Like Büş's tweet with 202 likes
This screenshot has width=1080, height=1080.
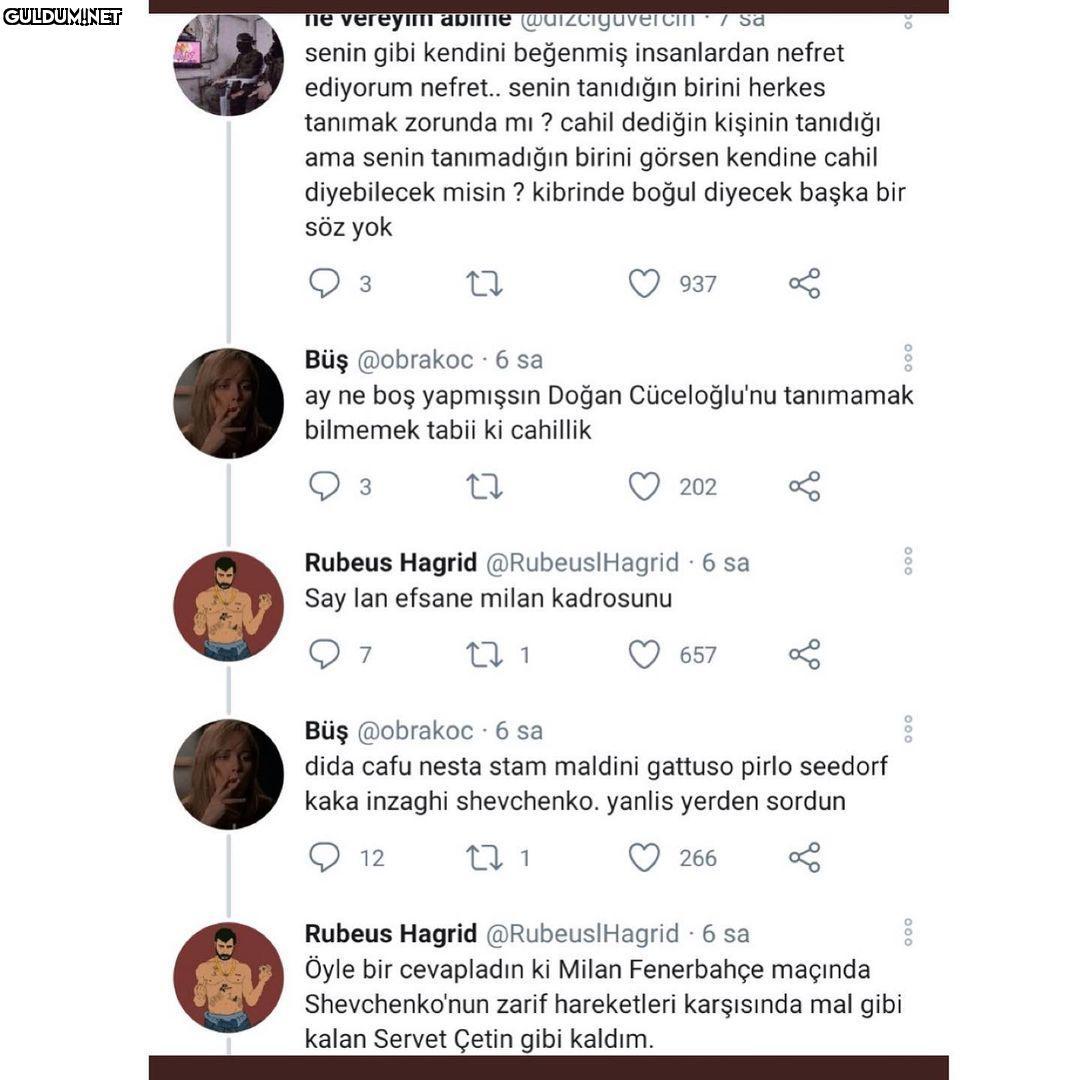click(644, 486)
